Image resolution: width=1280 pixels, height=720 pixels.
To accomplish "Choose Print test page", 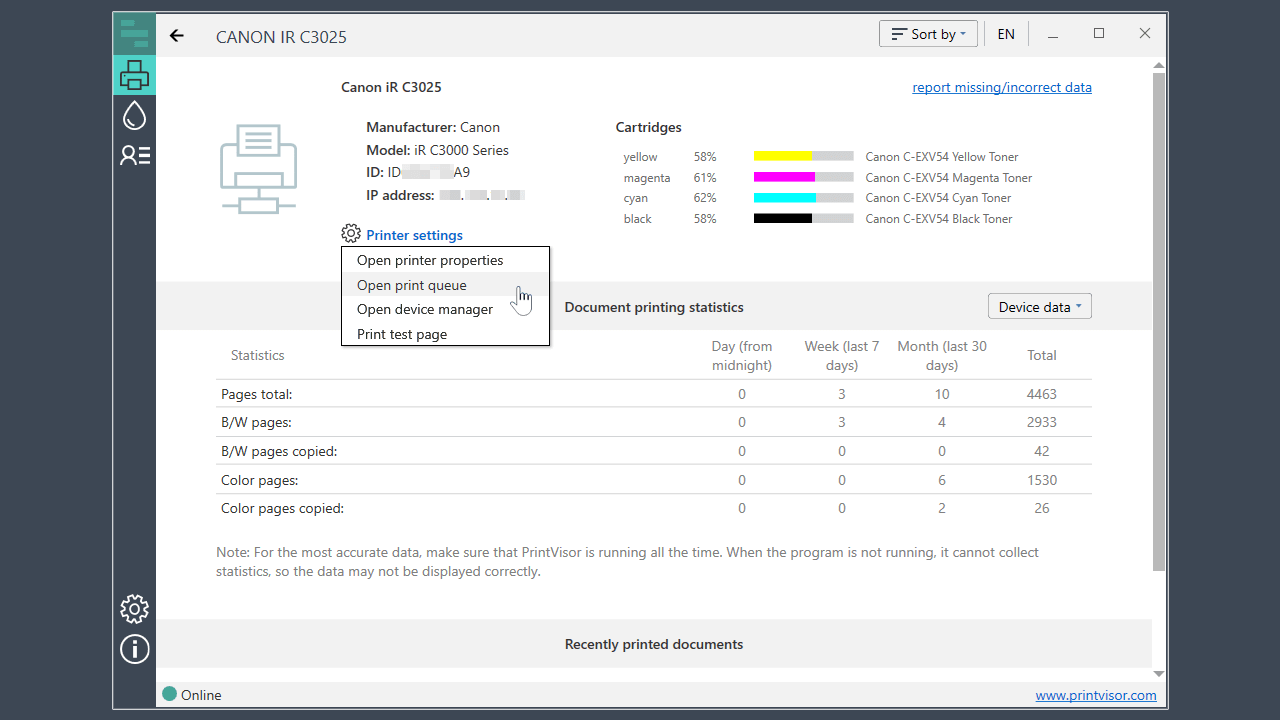I will click(x=402, y=334).
